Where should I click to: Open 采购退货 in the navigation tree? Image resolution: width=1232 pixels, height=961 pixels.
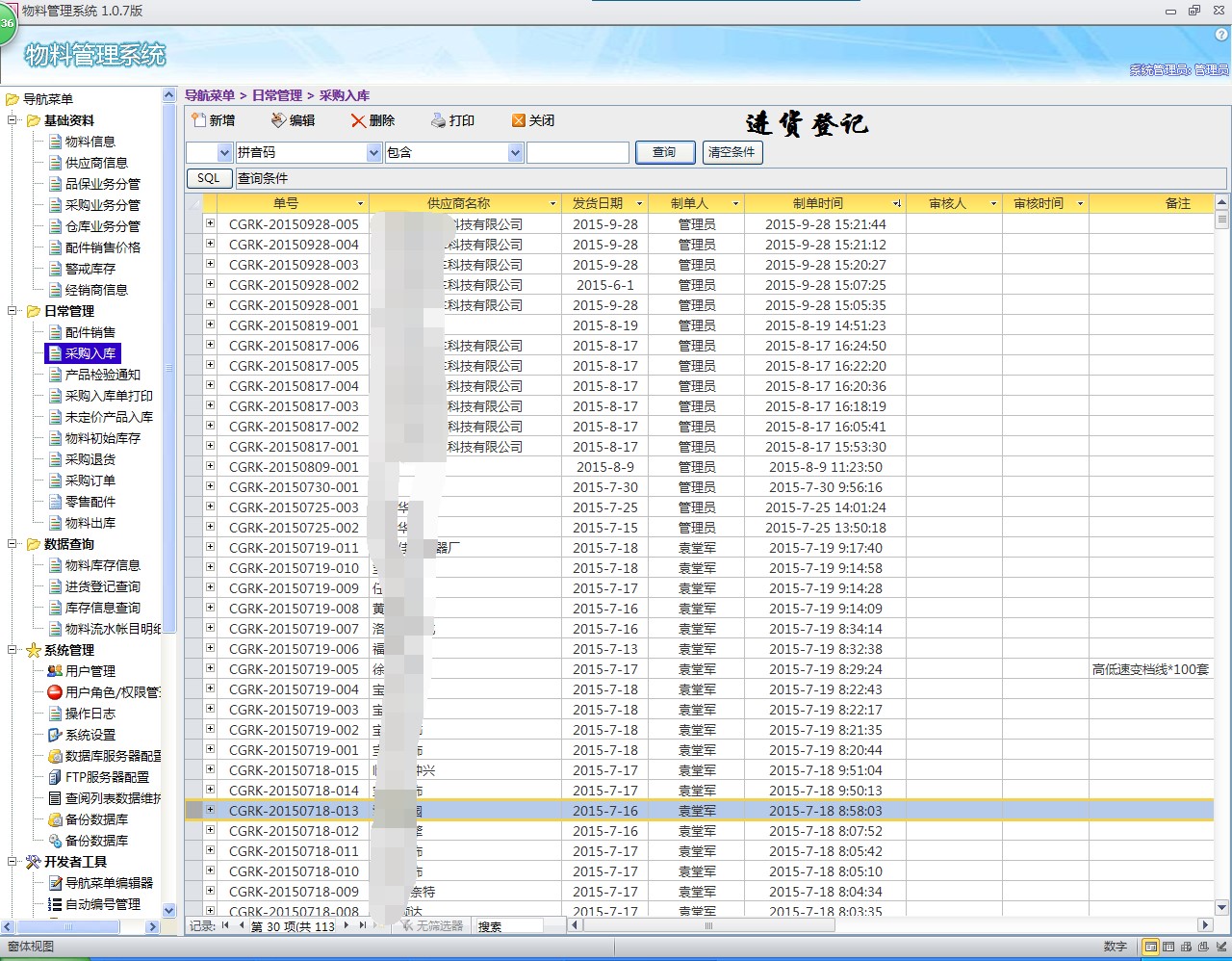[90, 459]
